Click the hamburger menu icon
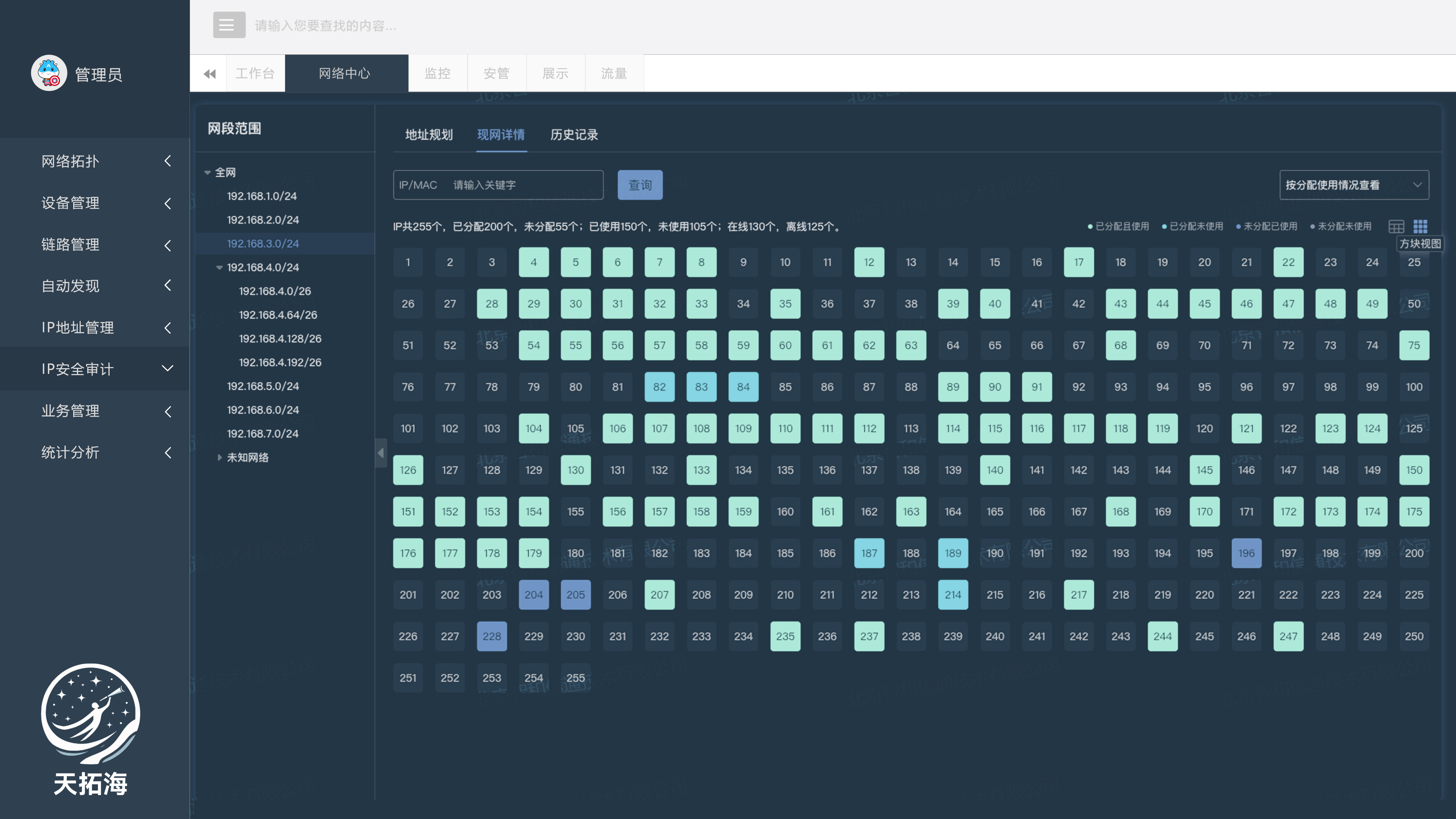The height and width of the screenshot is (819, 1456). 229,25
